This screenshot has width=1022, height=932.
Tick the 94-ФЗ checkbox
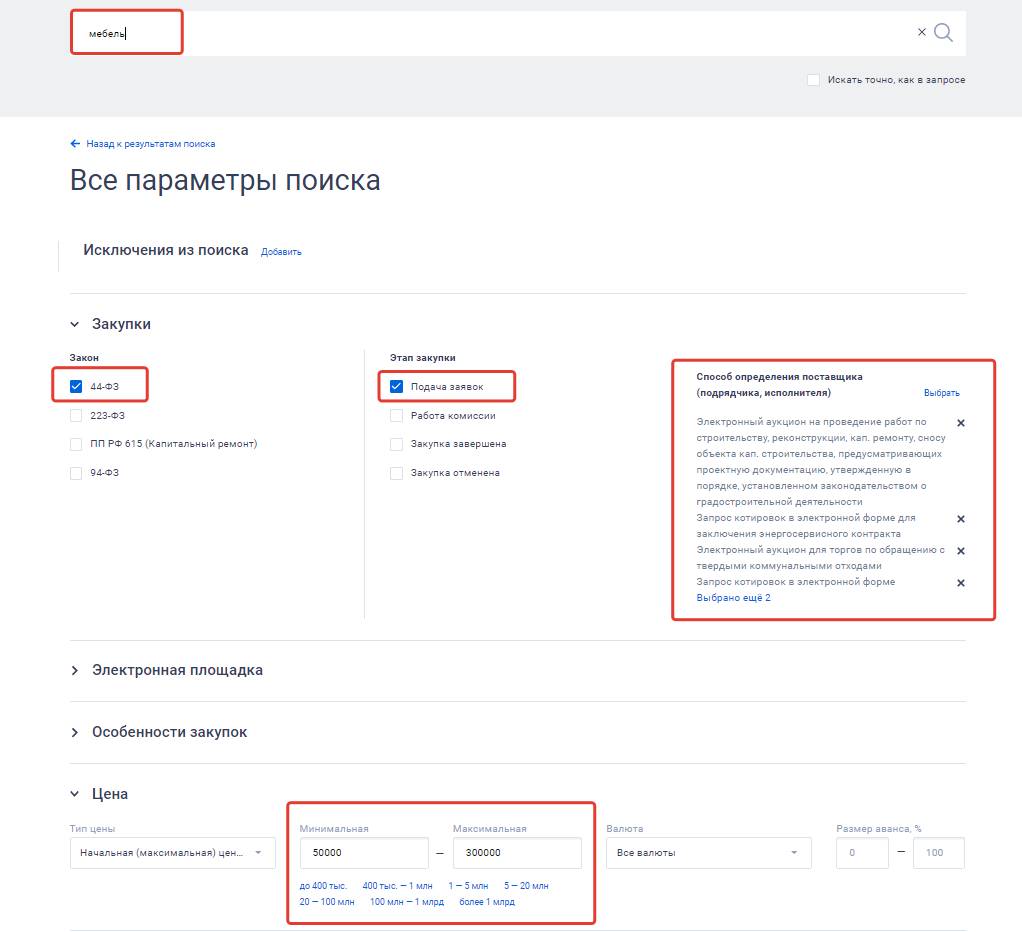pyautogui.click(x=76, y=473)
